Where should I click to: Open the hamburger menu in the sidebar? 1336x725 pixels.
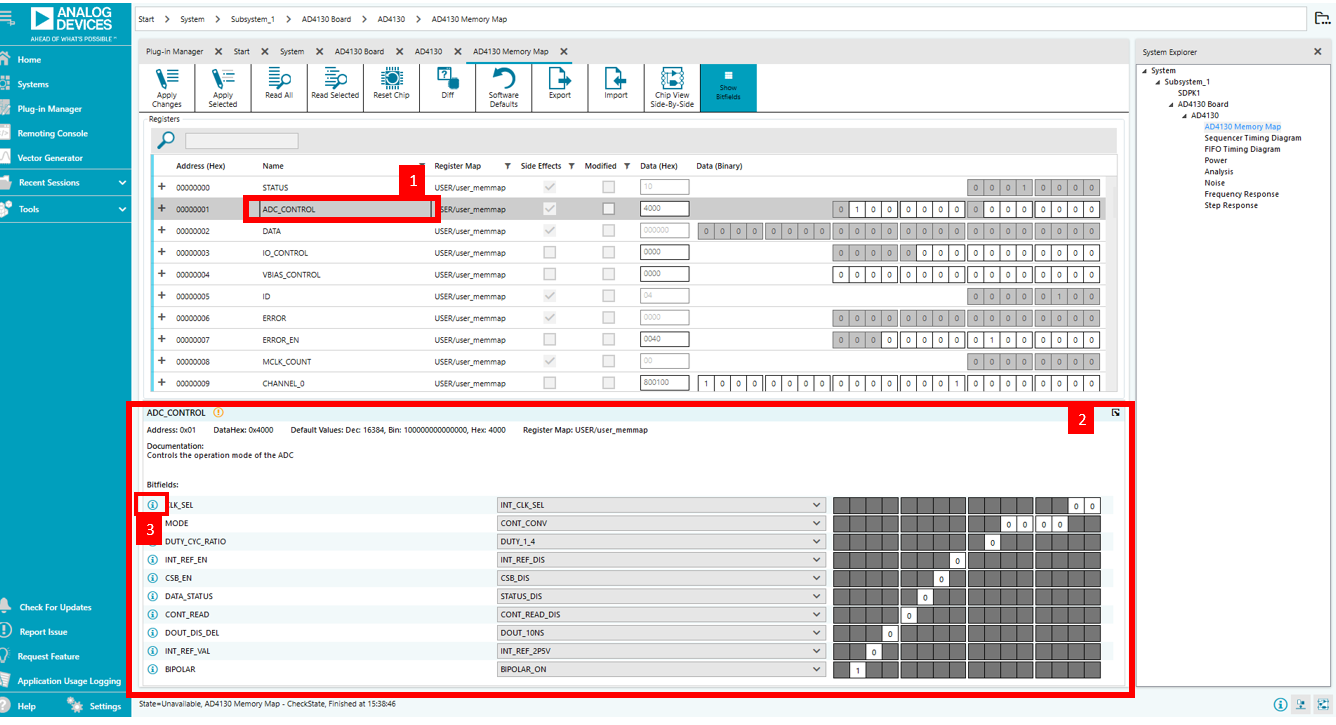tap(8, 17)
